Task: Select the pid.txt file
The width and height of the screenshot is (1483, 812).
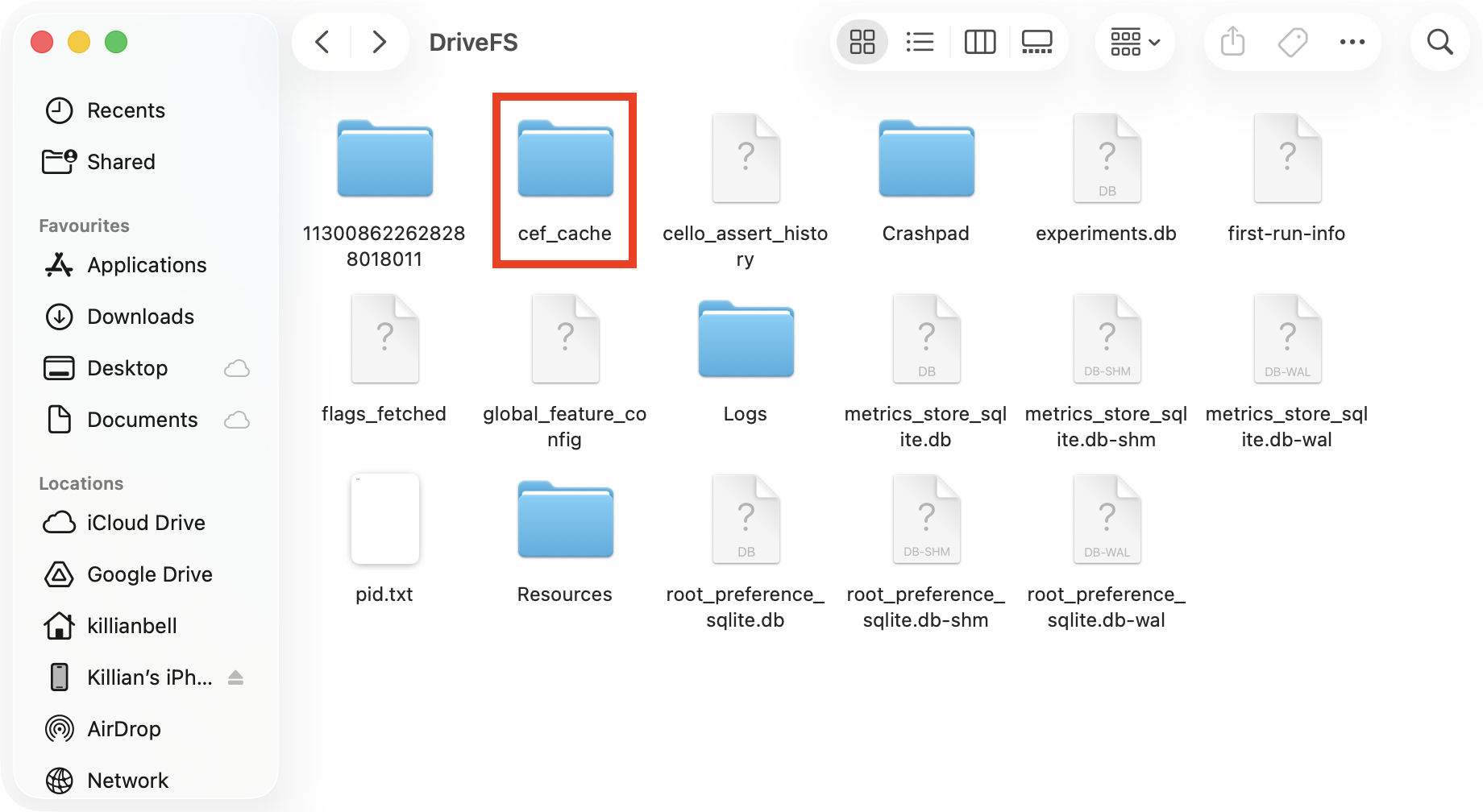Action: [x=384, y=519]
